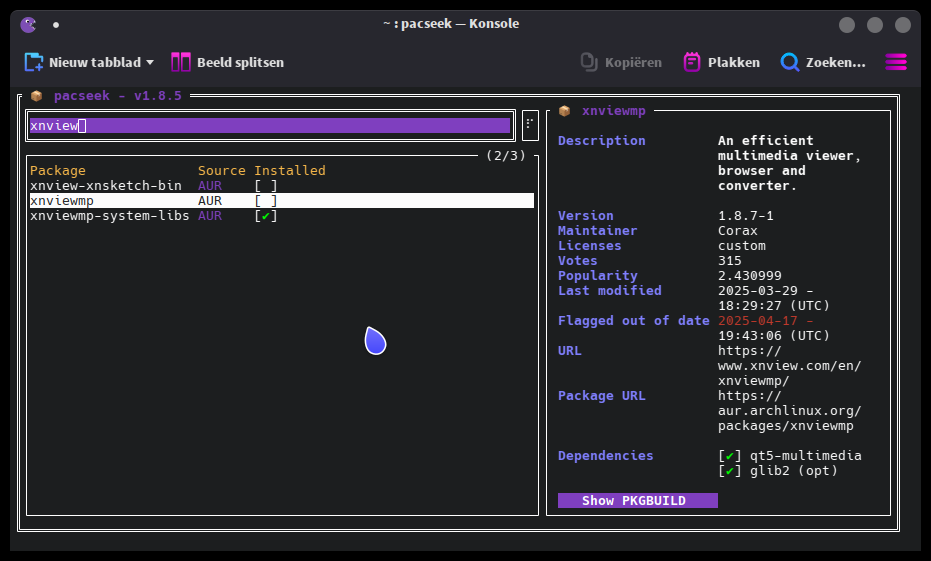Click the Plakken paste icon
This screenshot has width=931, height=561.
point(692,62)
